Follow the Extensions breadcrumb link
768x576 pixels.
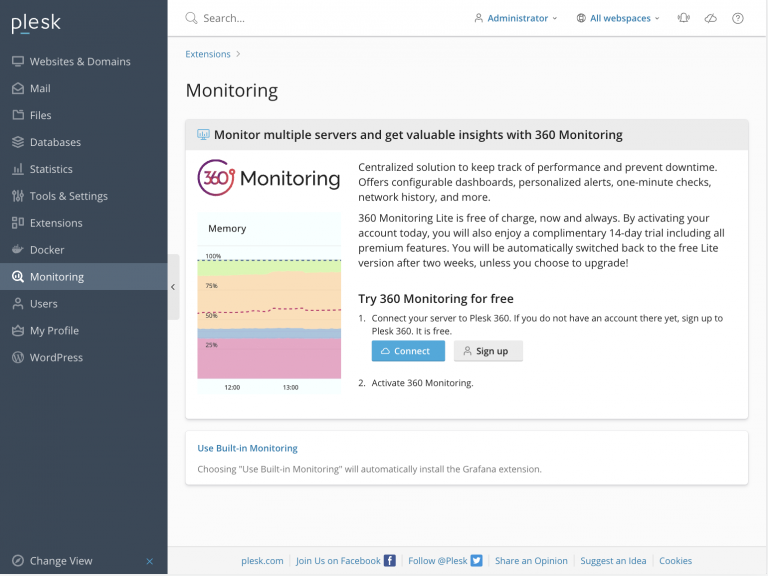click(x=208, y=54)
